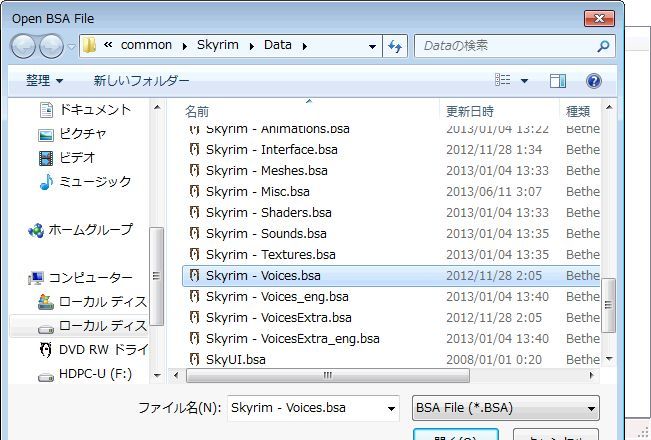This screenshot has height=440, width=651.
Task: Click file icon of Skyrim - Textures.bsa
Action: [x=194, y=254]
